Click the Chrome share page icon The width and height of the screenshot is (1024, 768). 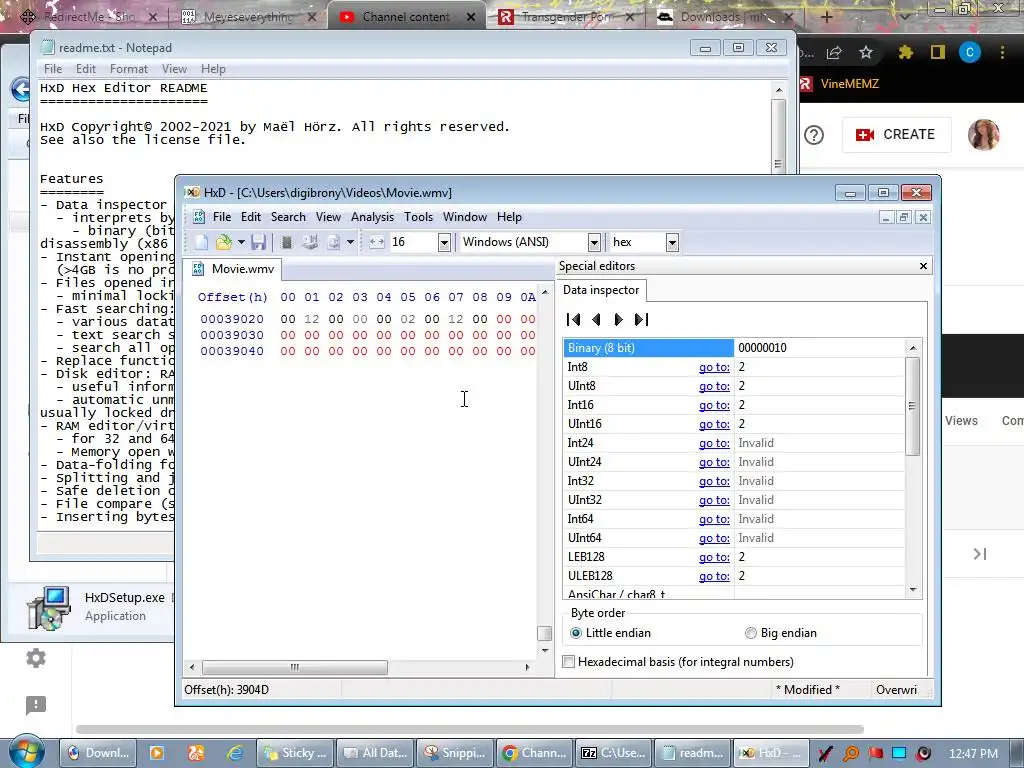(834, 52)
